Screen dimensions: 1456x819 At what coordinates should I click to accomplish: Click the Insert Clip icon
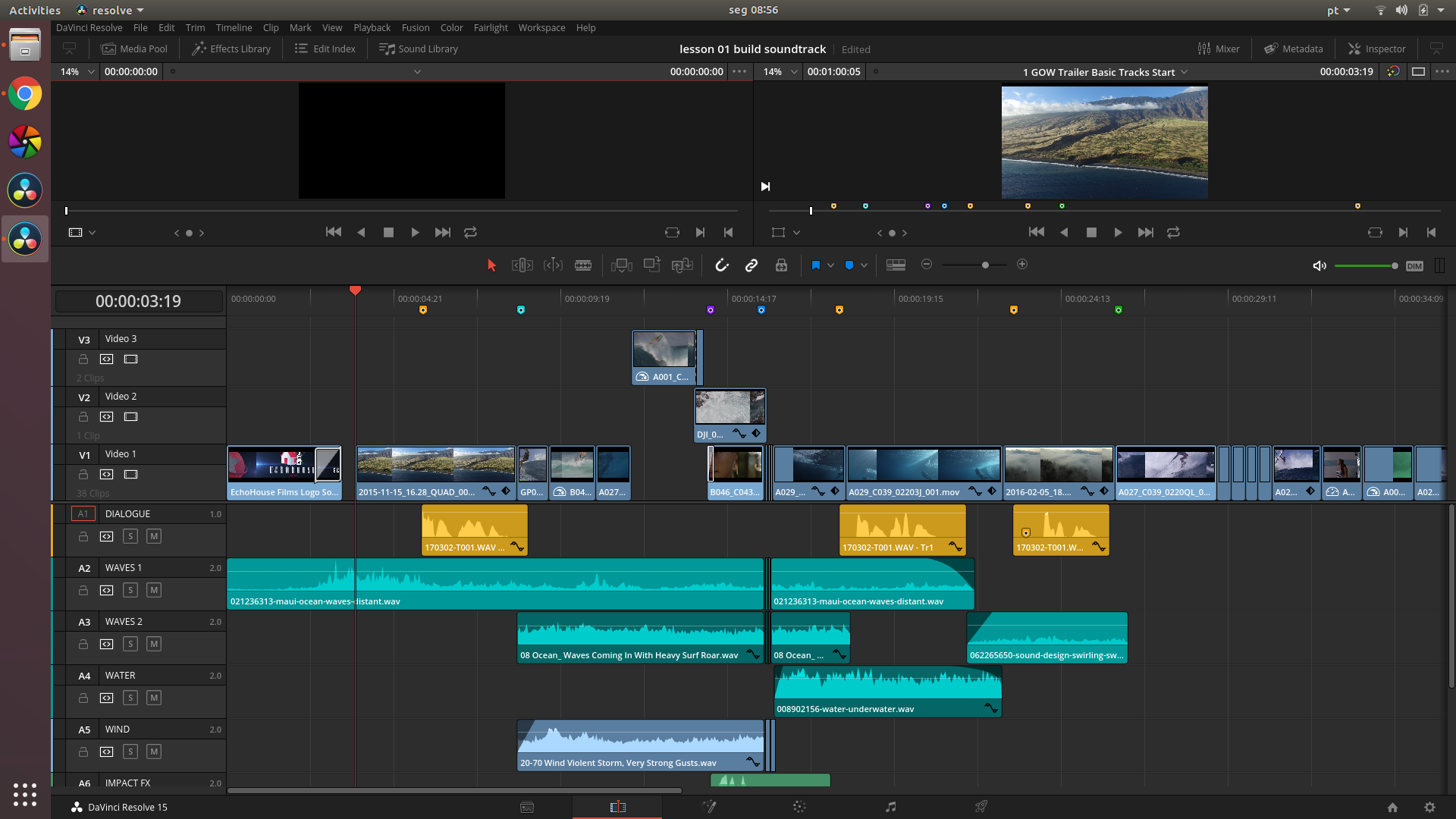click(x=622, y=265)
